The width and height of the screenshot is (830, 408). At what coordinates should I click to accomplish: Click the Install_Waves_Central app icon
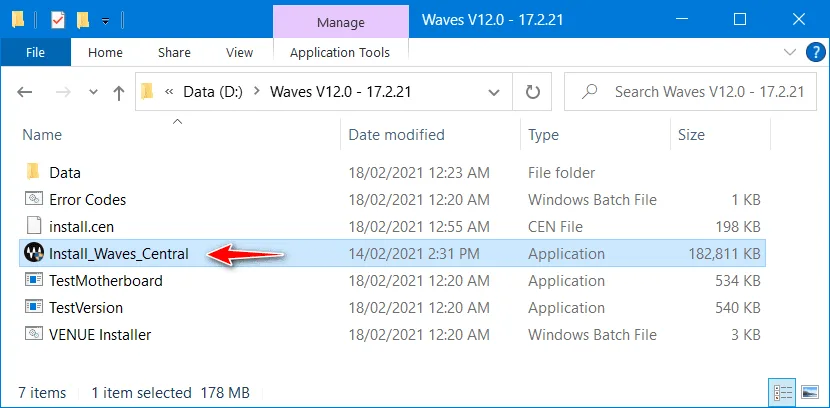[33, 253]
